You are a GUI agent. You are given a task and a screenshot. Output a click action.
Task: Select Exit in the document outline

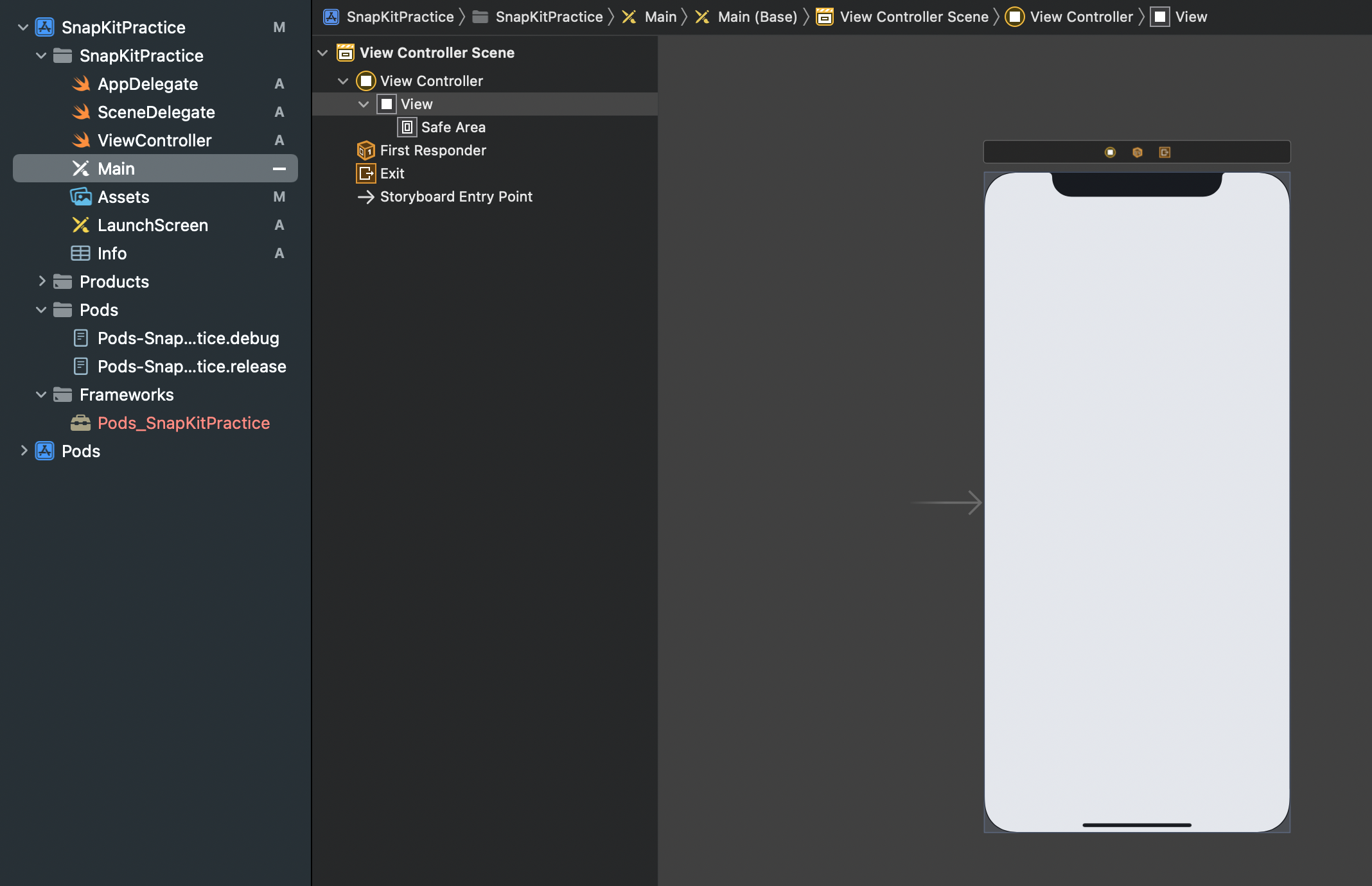pos(392,173)
